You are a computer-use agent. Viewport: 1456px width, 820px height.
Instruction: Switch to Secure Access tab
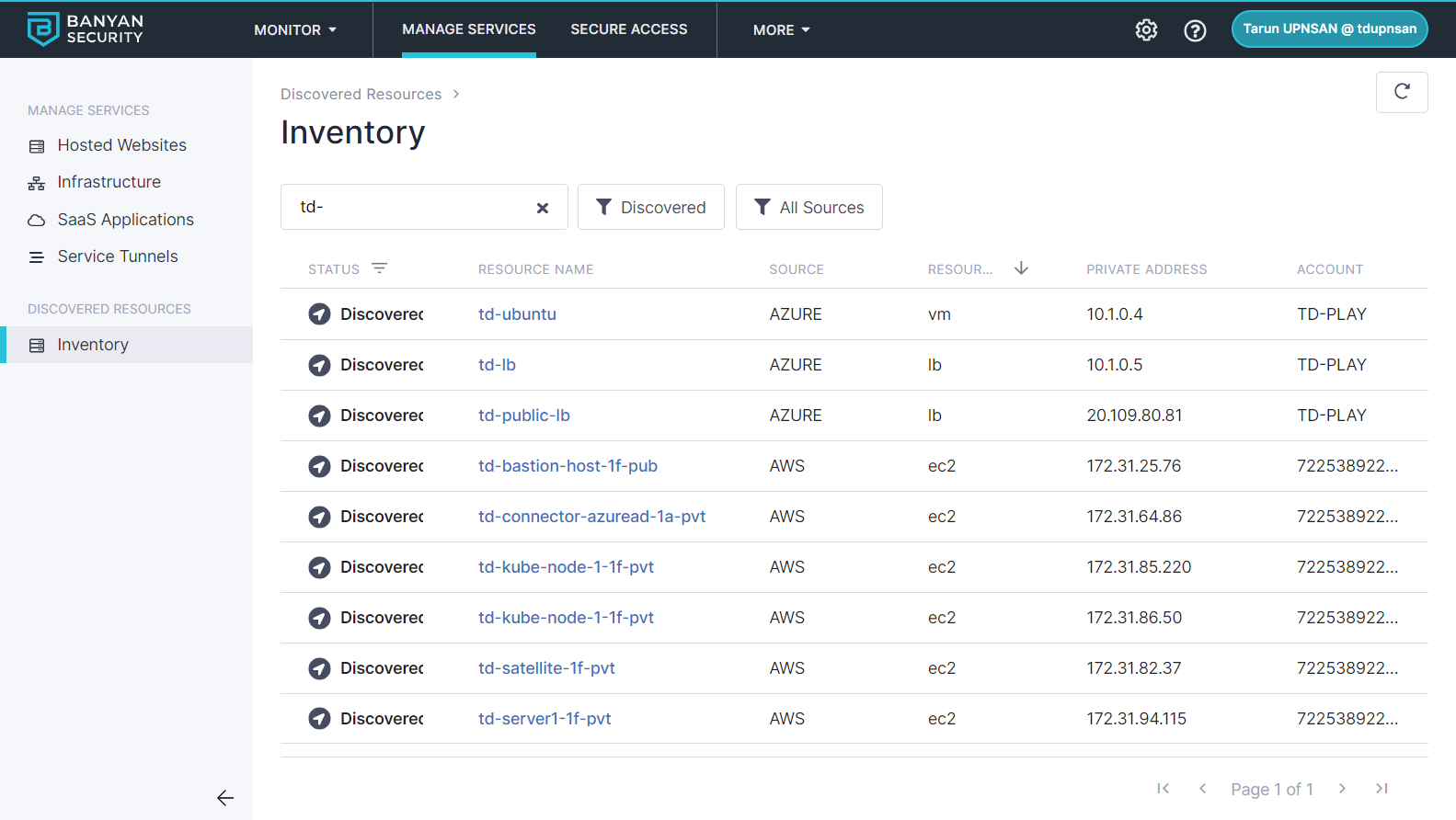click(628, 29)
